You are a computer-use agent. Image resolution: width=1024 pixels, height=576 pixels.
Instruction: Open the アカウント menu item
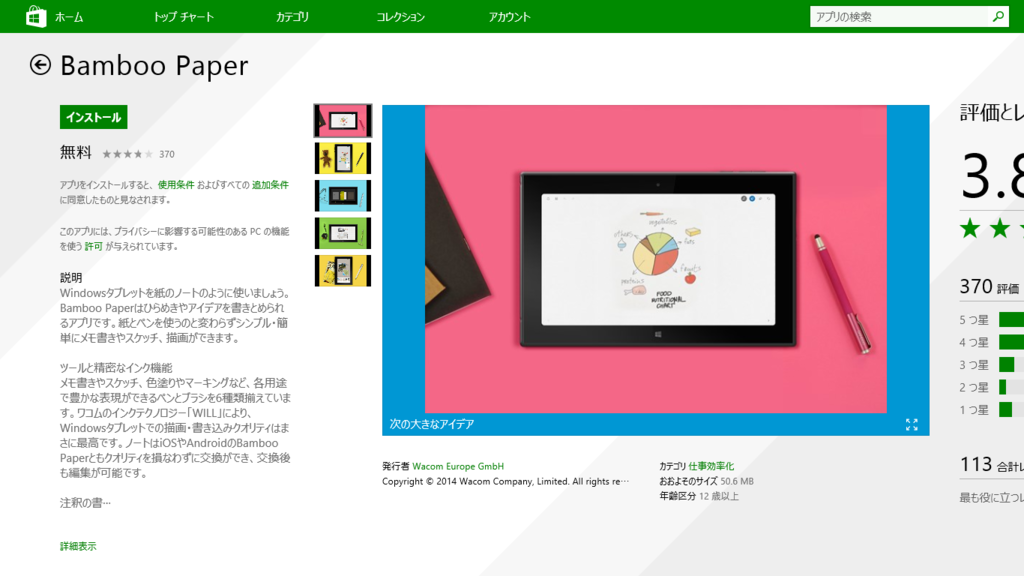tap(509, 17)
